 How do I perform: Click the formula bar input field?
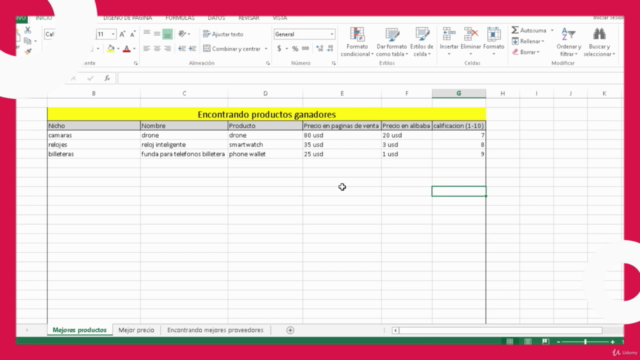[370, 78]
